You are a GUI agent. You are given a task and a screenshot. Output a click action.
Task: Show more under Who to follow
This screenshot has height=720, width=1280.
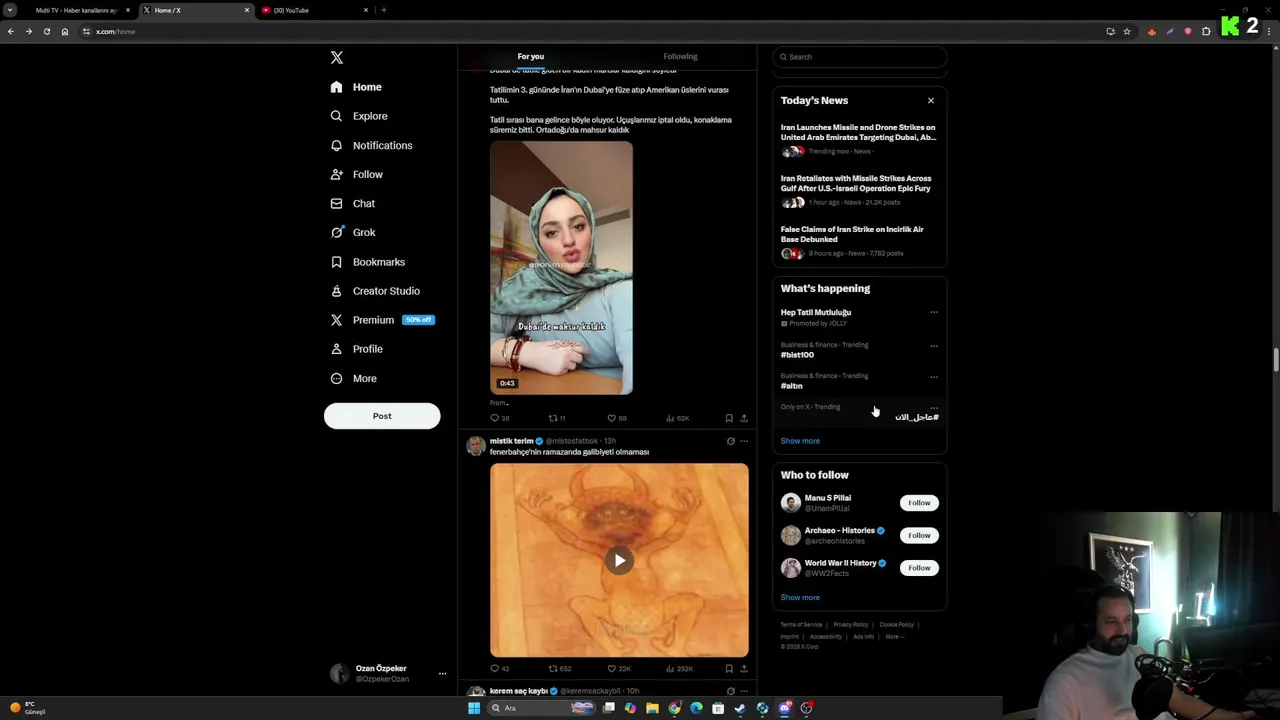pos(800,598)
